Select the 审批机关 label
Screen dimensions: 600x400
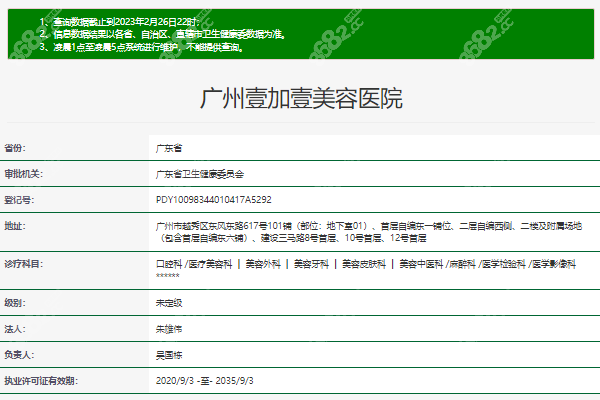(24, 174)
